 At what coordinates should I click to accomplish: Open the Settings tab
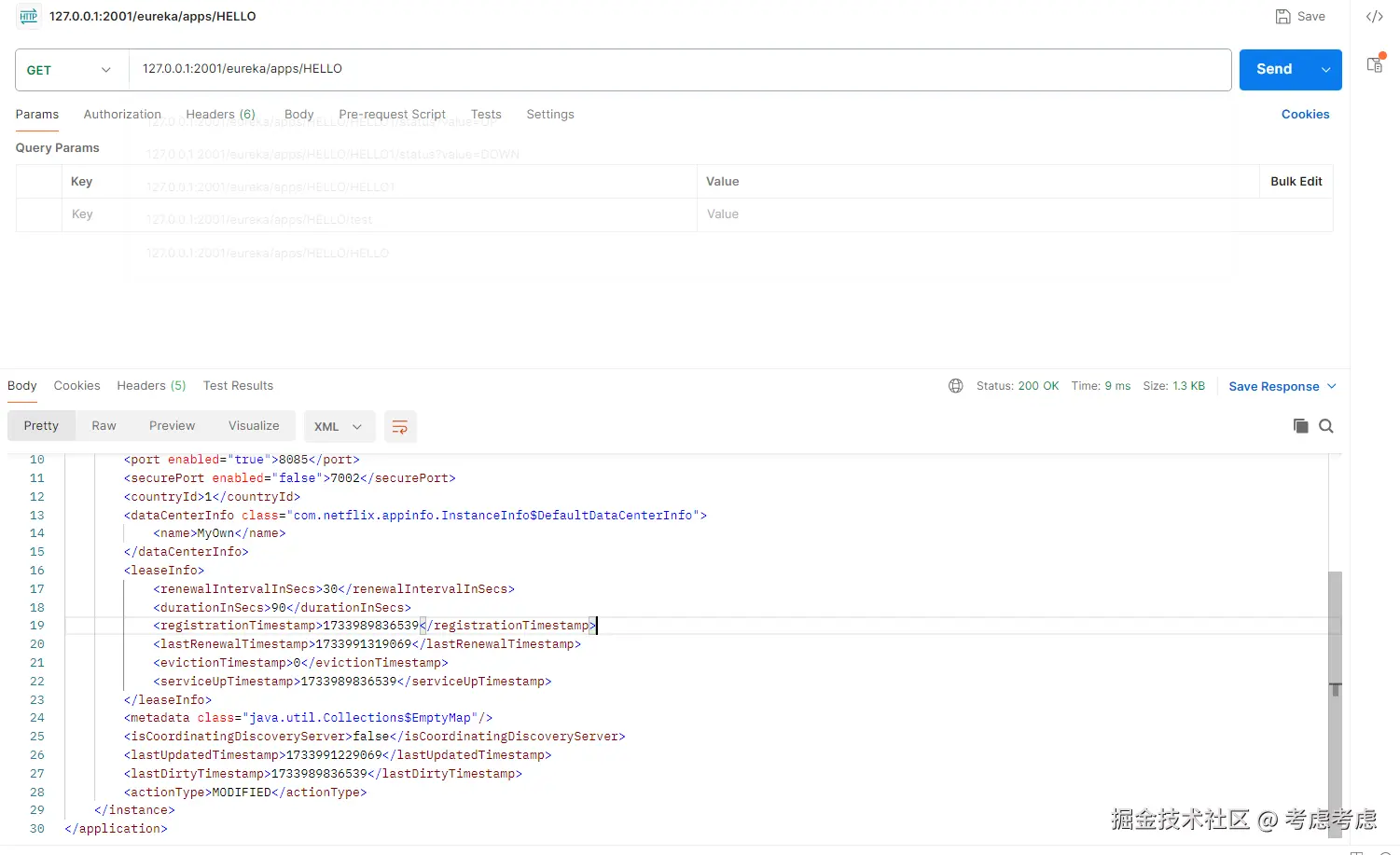pos(550,115)
